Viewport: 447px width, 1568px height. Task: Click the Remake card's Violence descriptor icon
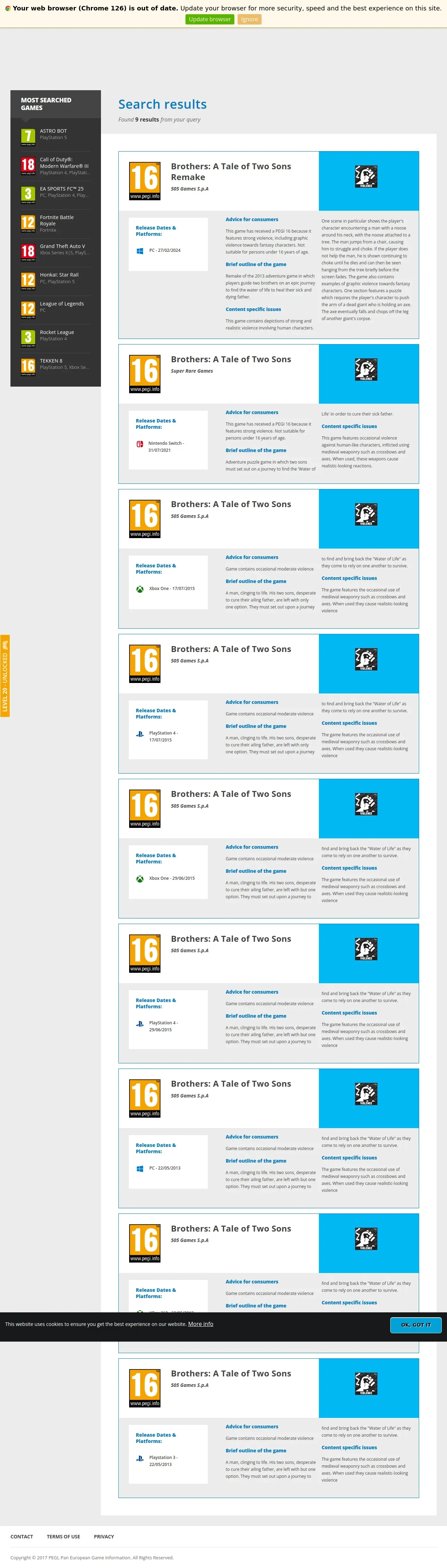click(x=366, y=177)
